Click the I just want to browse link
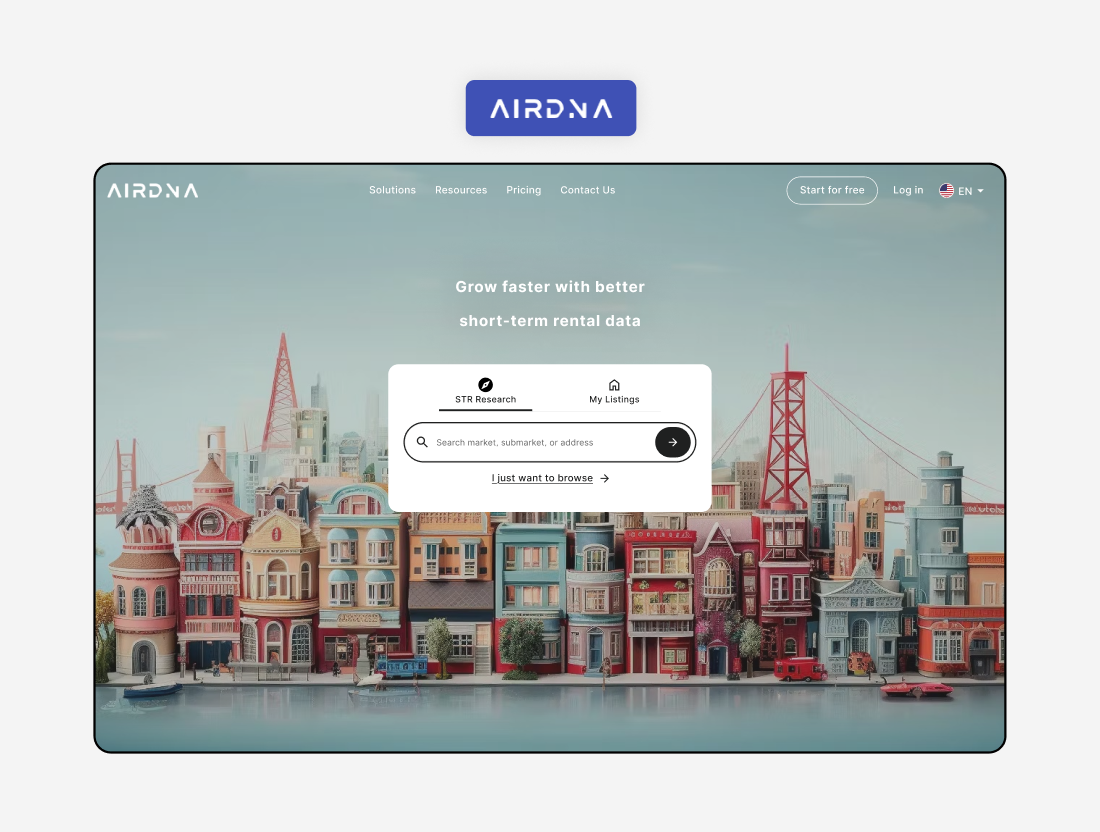This screenshot has width=1100, height=832. coord(542,478)
